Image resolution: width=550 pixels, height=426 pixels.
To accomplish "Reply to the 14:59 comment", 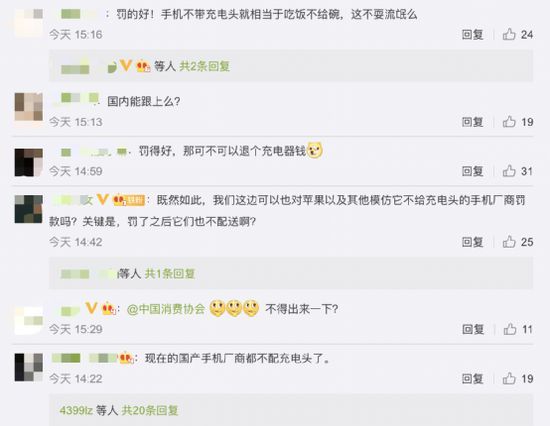I will tap(472, 171).
